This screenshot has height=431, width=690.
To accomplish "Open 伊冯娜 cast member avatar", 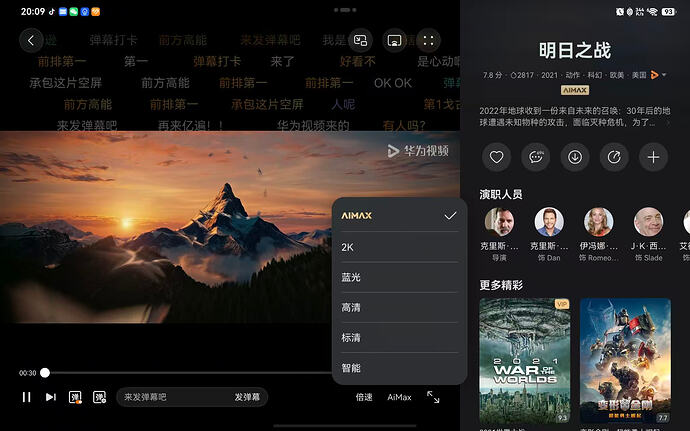I will (598, 222).
